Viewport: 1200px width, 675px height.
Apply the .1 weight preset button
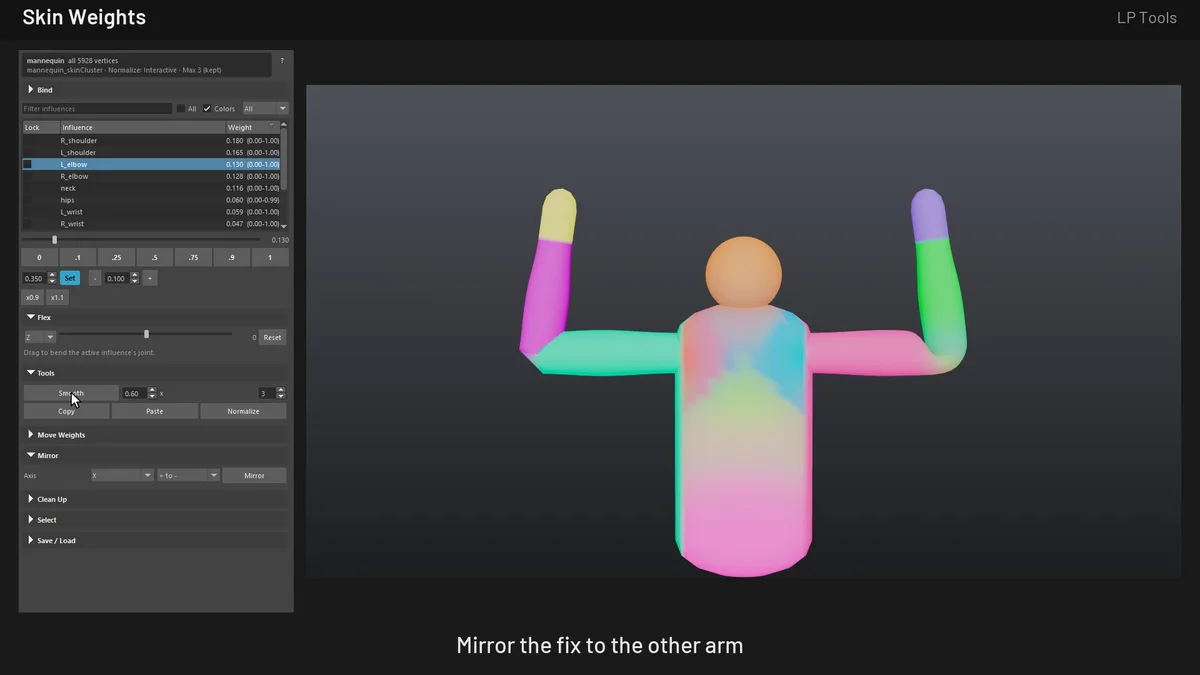(x=78, y=258)
